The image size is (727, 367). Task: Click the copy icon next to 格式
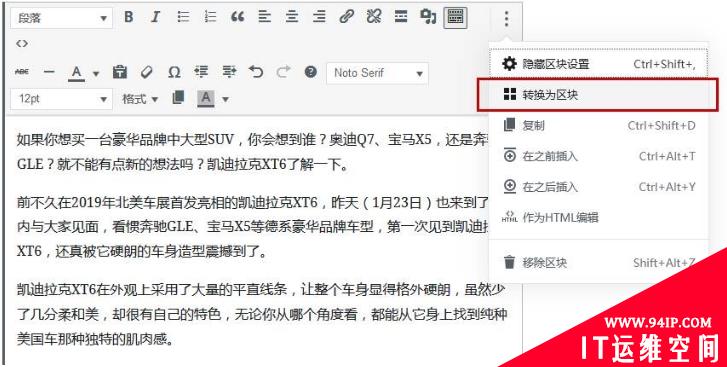tap(178, 98)
